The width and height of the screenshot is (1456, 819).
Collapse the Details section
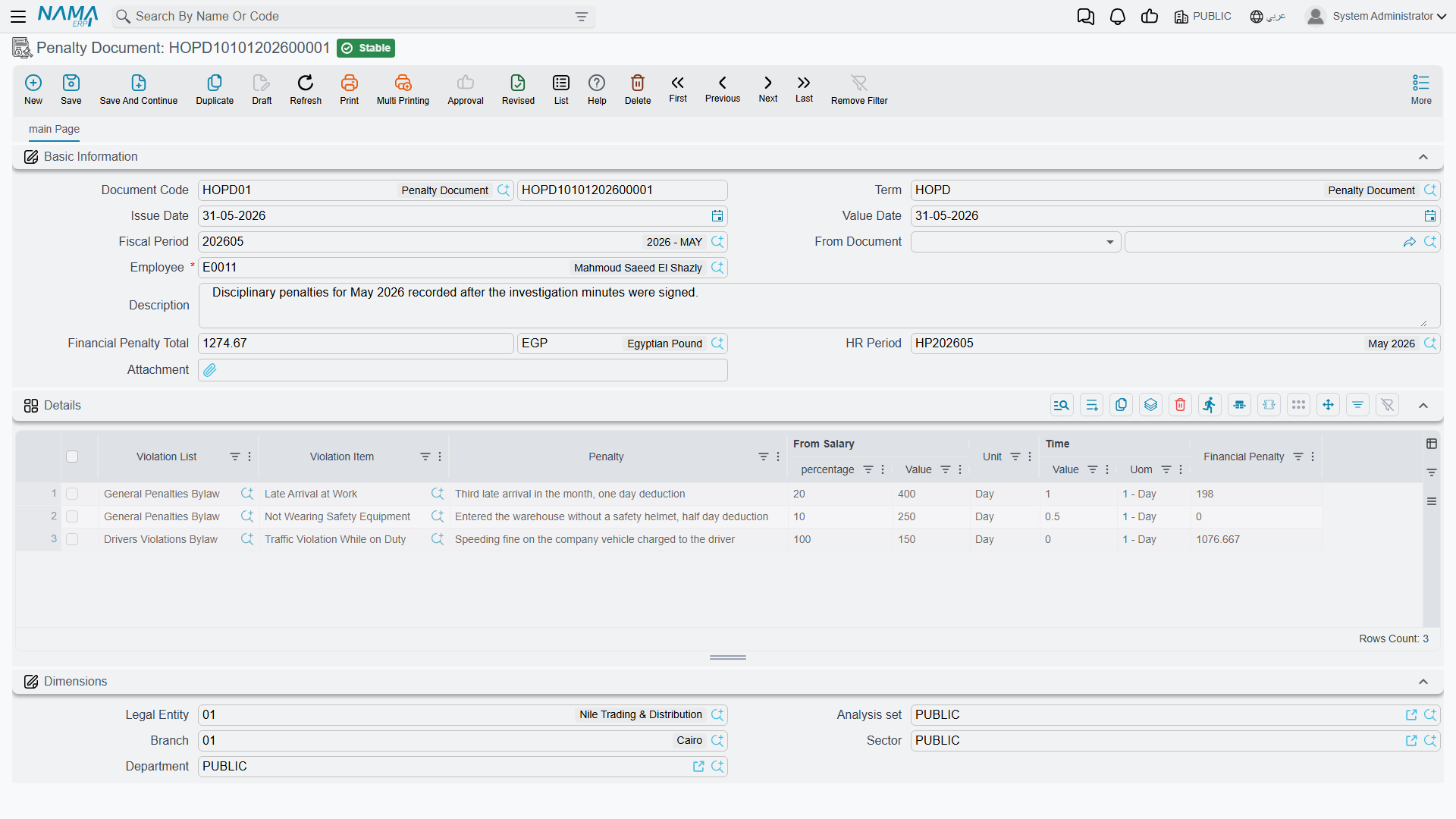tap(1423, 406)
